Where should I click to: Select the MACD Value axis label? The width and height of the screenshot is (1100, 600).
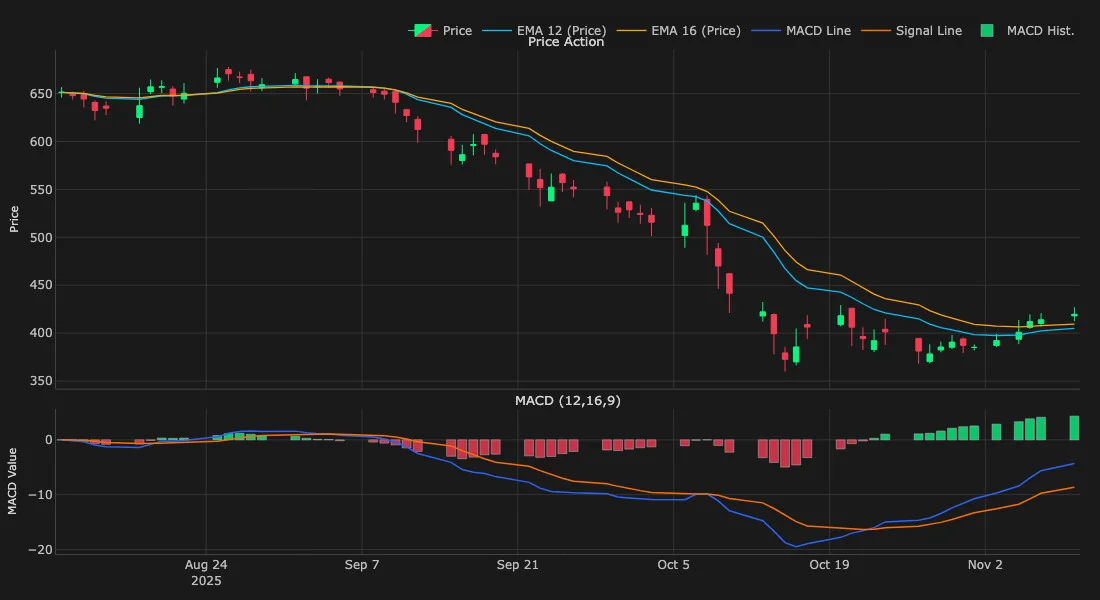(x=12, y=481)
